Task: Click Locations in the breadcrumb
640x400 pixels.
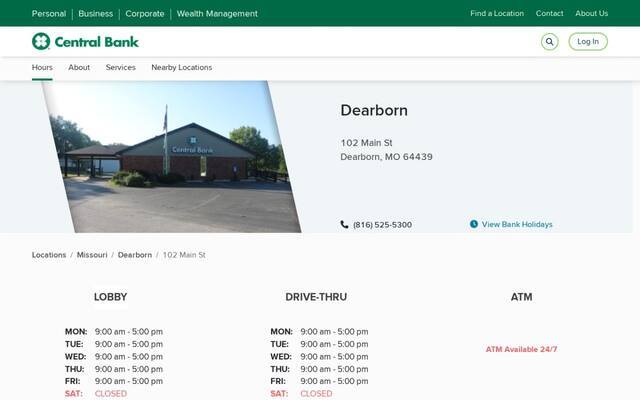Action: point(49,255)
